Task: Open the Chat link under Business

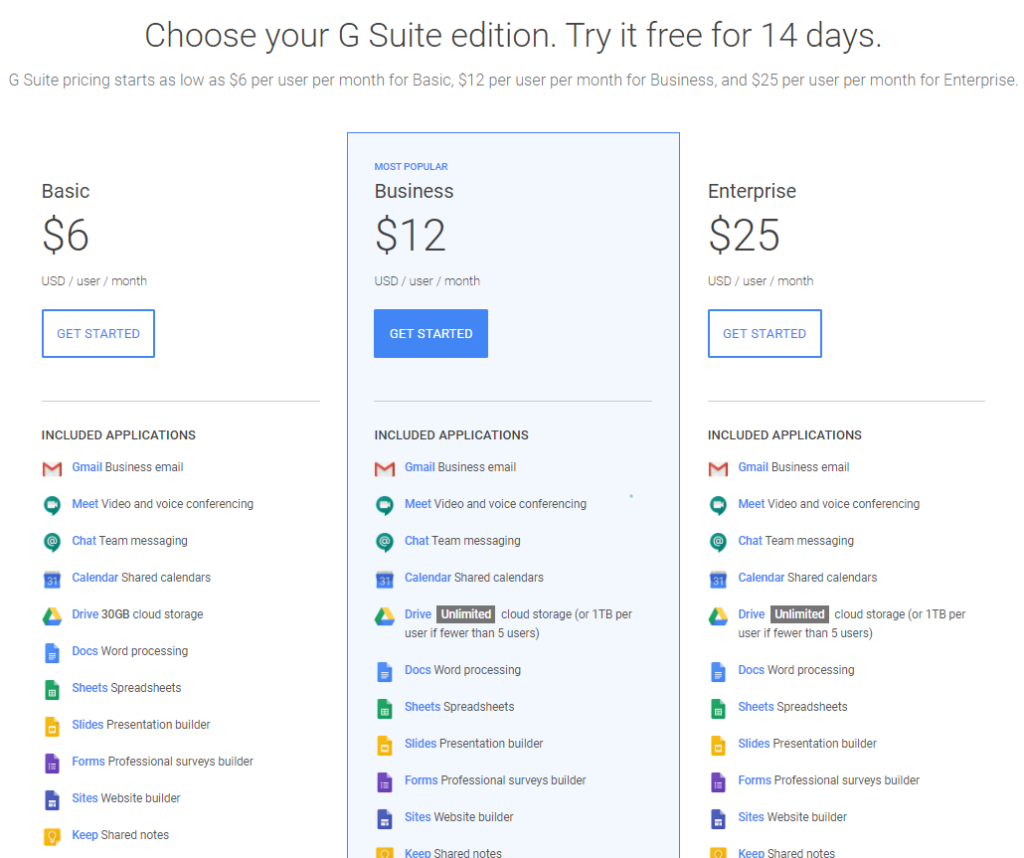Action: pos(417,541)
